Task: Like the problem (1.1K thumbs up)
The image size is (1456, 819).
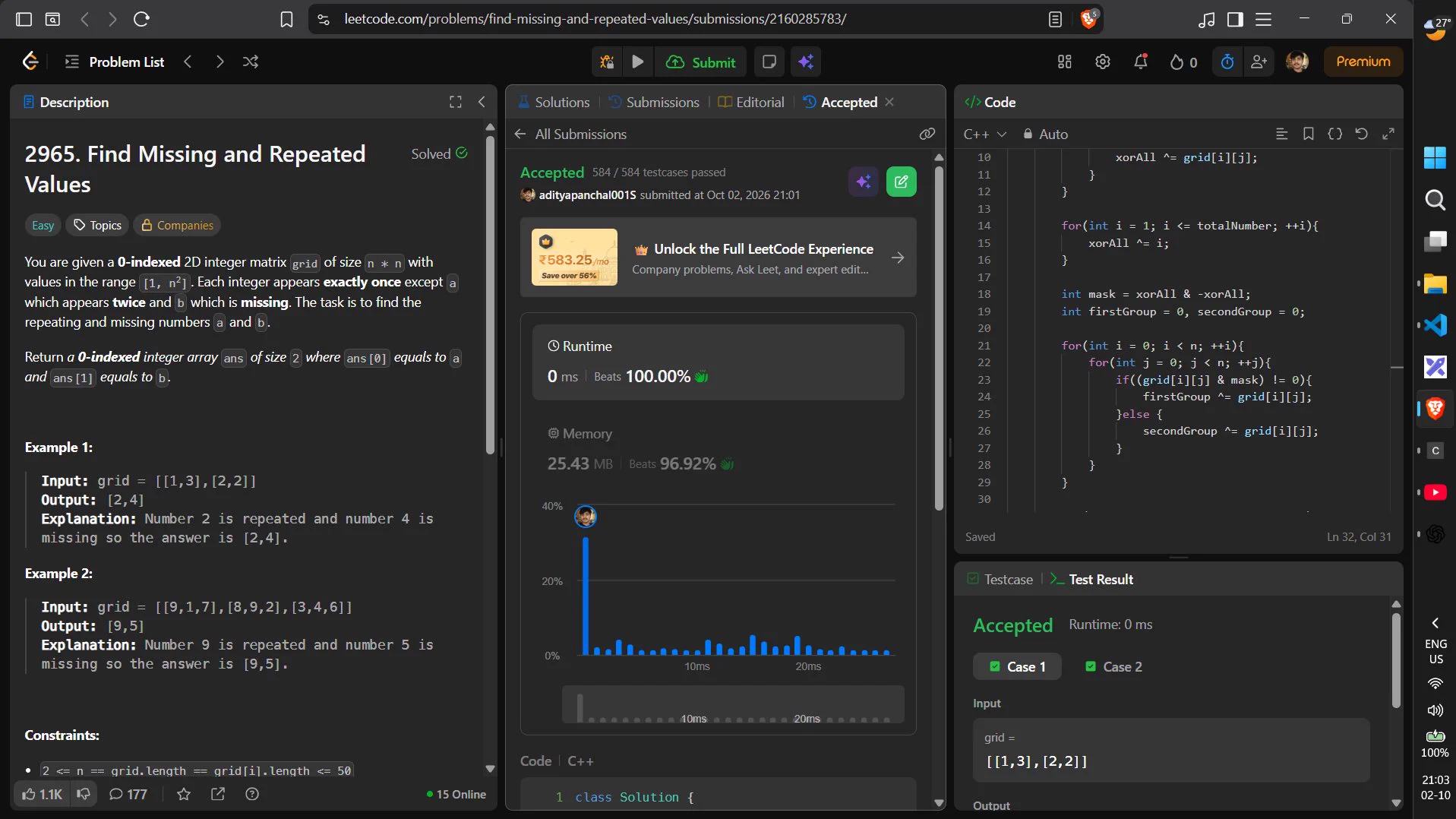Action: 42,794
